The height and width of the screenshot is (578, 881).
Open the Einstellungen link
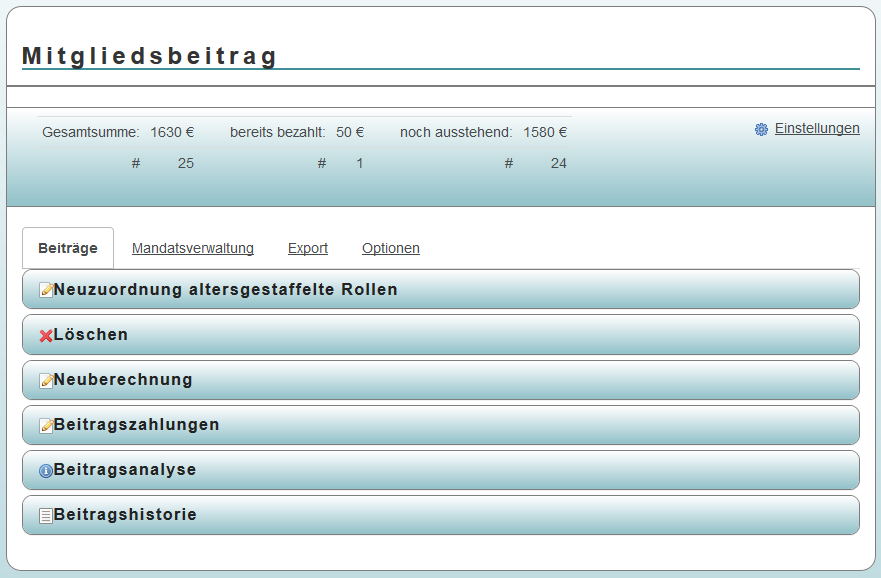coord(817,128)
